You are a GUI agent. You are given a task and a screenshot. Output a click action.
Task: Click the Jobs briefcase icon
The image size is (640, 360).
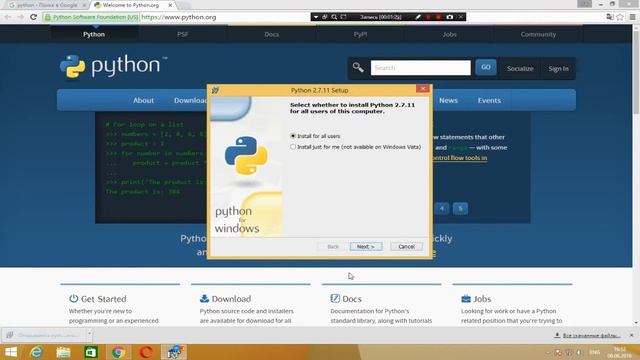pyautogui.click(x=466, y=298)
